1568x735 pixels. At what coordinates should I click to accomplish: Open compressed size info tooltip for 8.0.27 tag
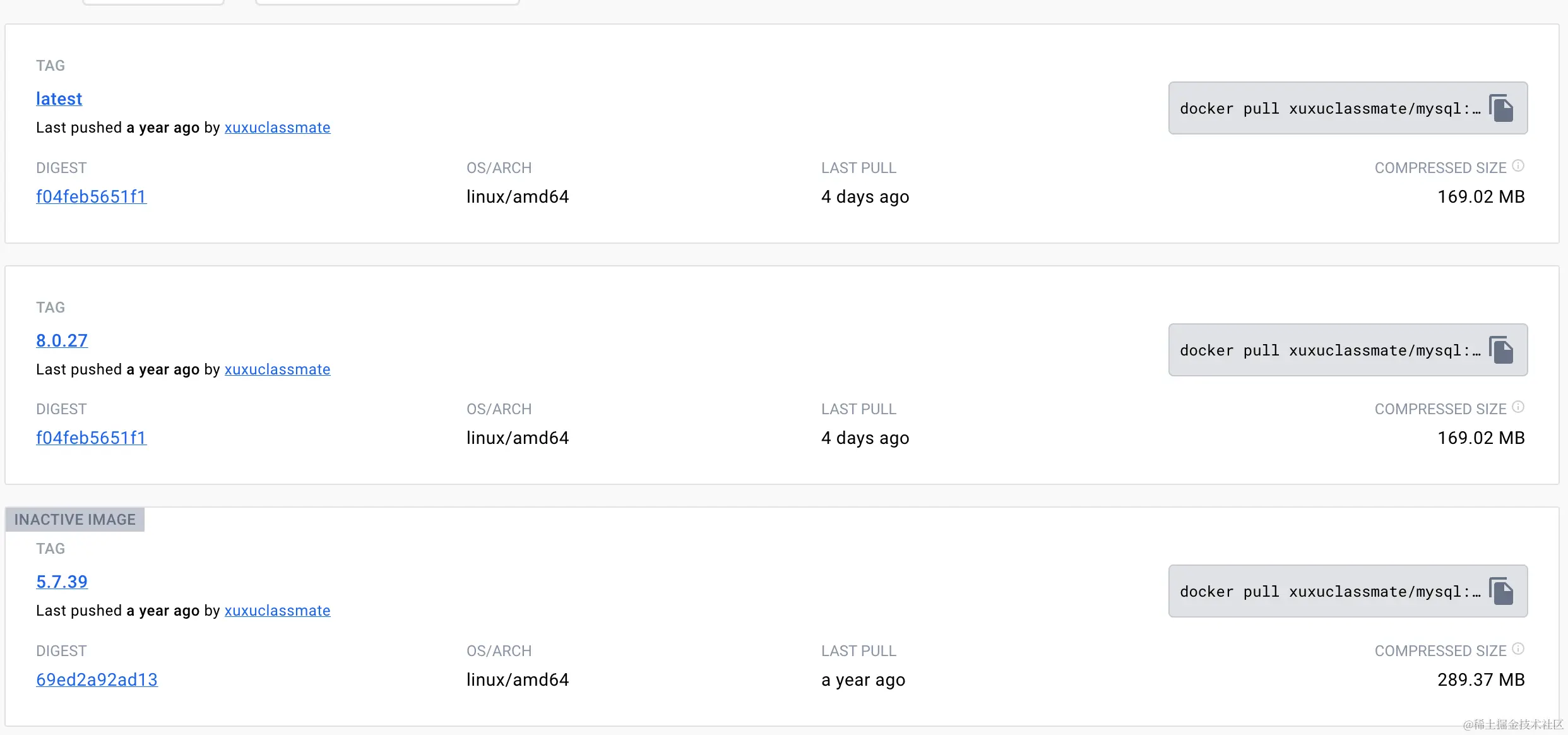(1518, 406)
